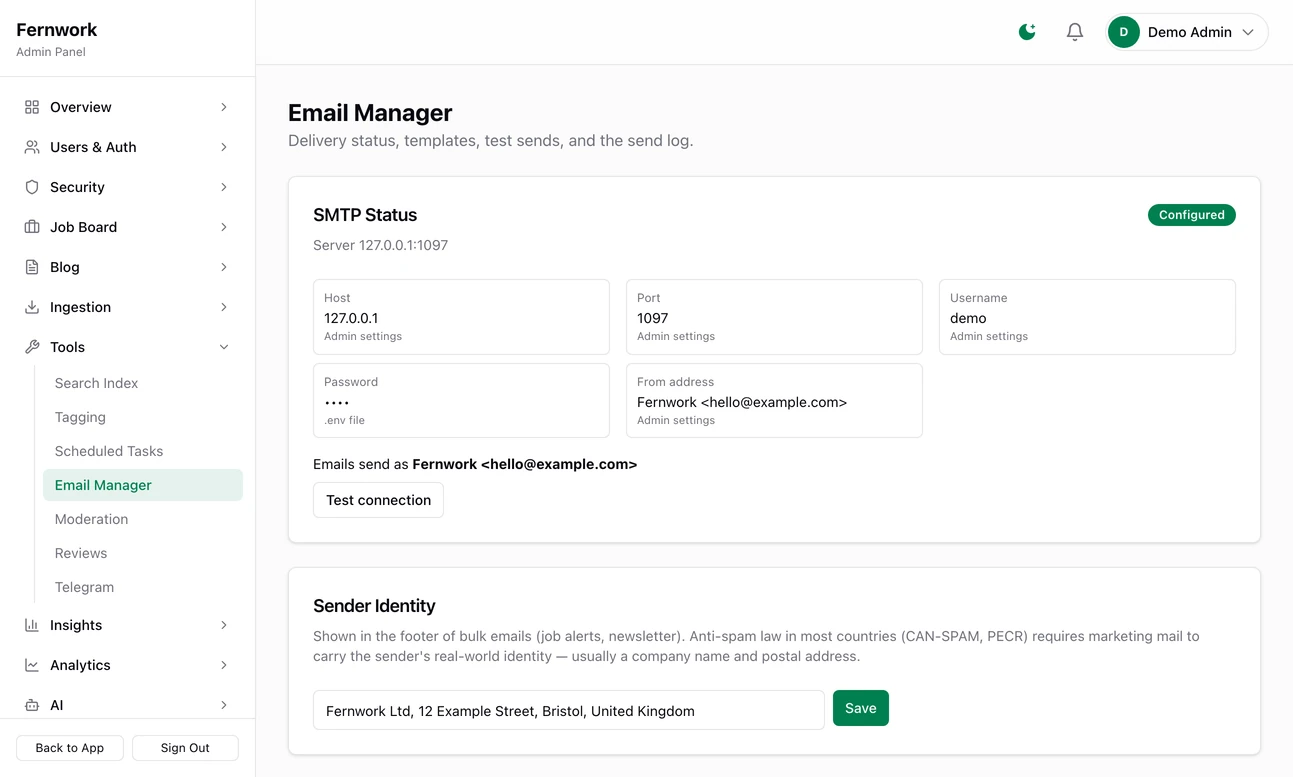Screen dimensions: 1293x777
Task: Open the Reviews page
Action: click(x=143, y=553)
